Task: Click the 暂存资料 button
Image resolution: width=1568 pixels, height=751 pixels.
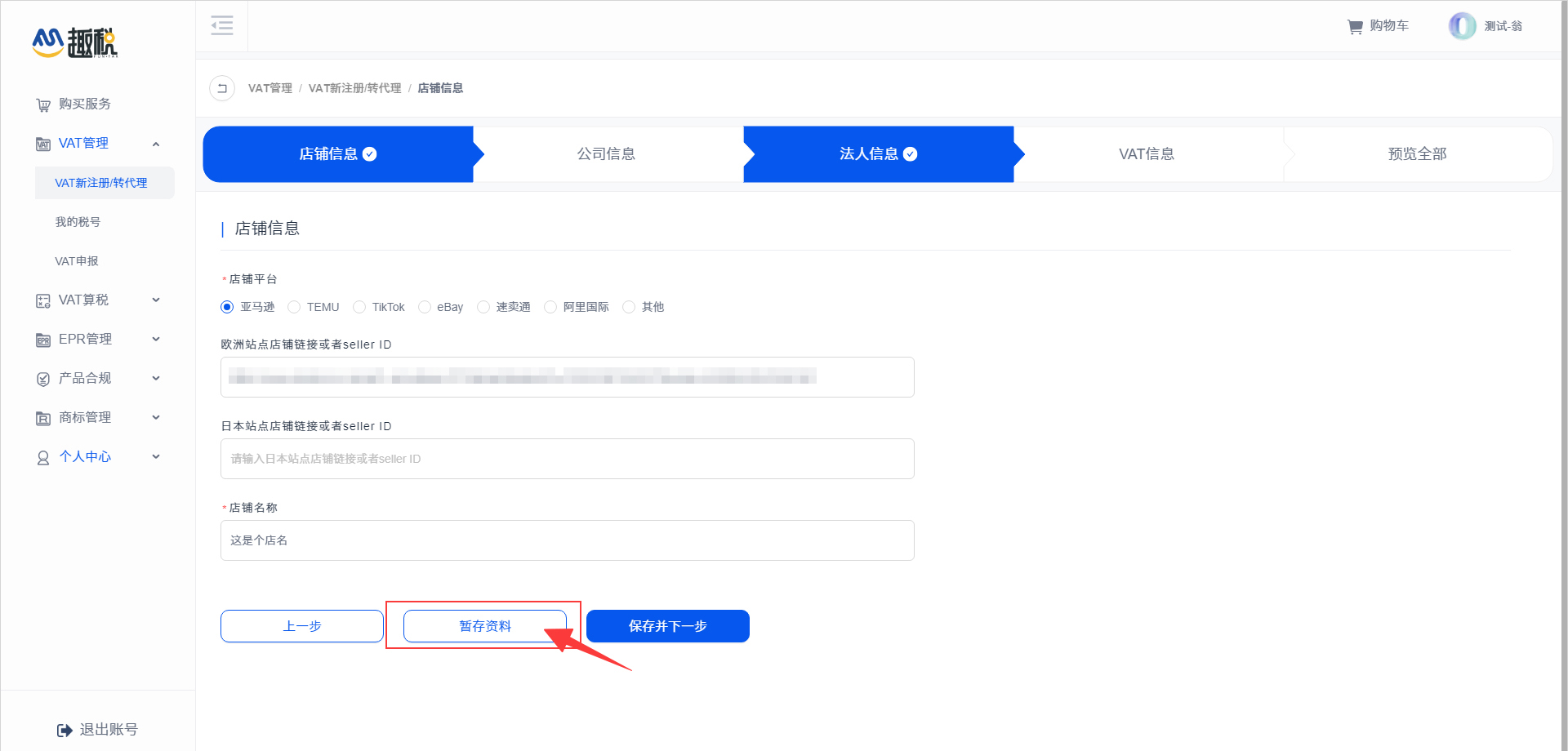Action: (x=483, y=626)
